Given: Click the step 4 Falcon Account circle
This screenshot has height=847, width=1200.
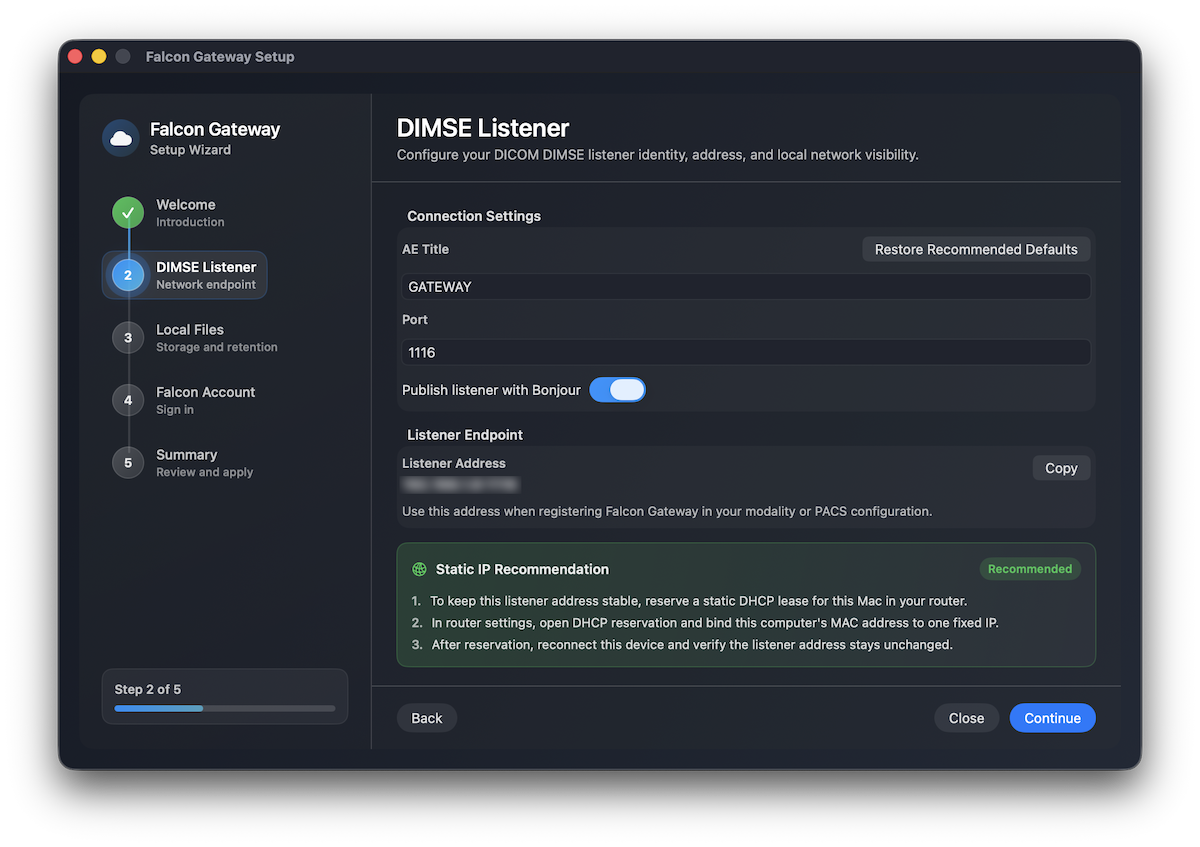Looking at the screenshot, I should point(128,400).
